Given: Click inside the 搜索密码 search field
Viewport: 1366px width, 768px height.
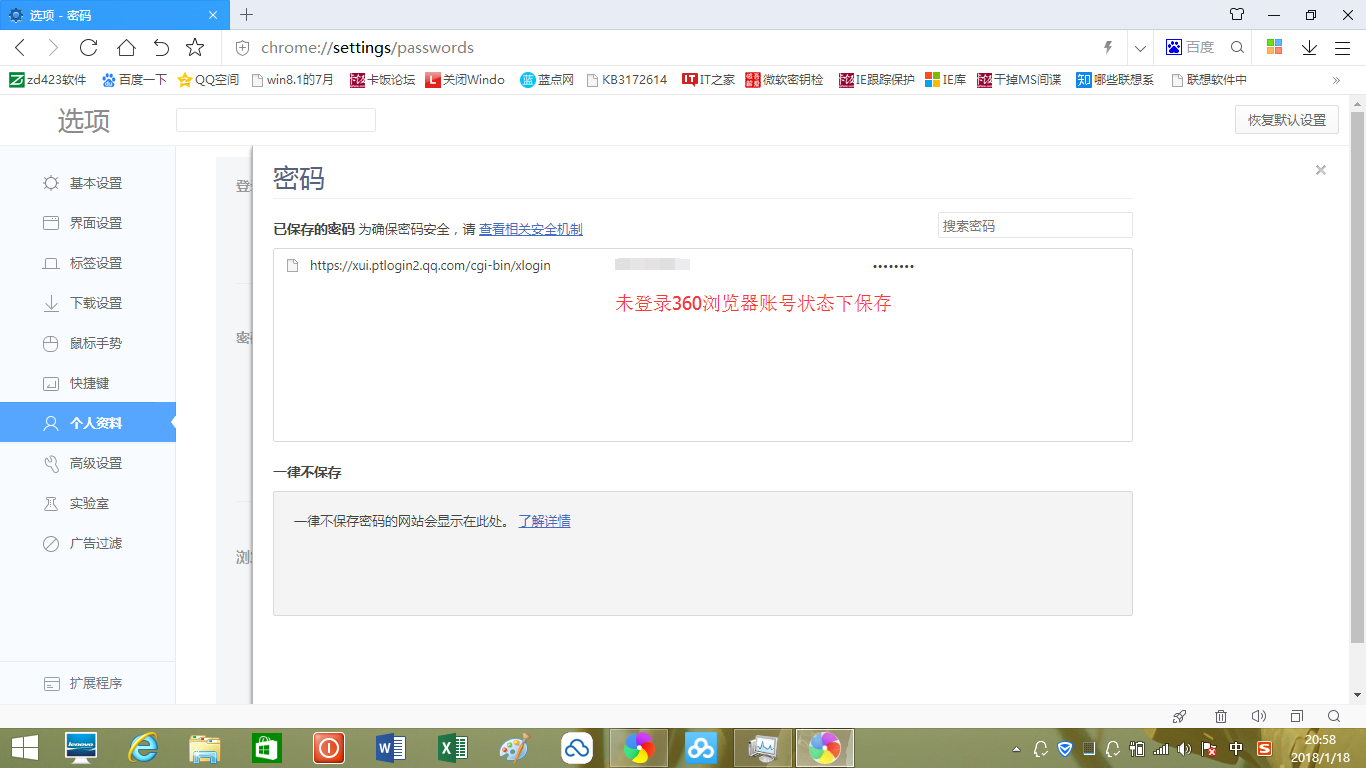Looking at the screenshot, I should tap(1035, 225).
